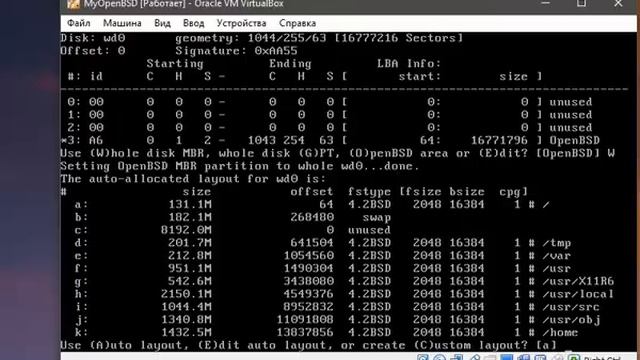Click partition row '0: 00' label

(x=85, y=102)
